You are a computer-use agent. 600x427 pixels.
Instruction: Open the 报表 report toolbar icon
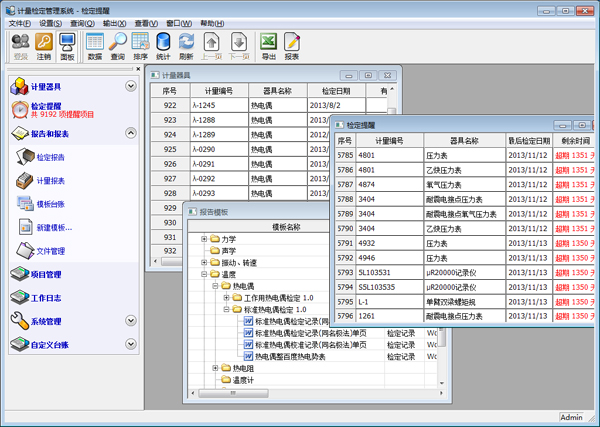click(x=292, y=42)
